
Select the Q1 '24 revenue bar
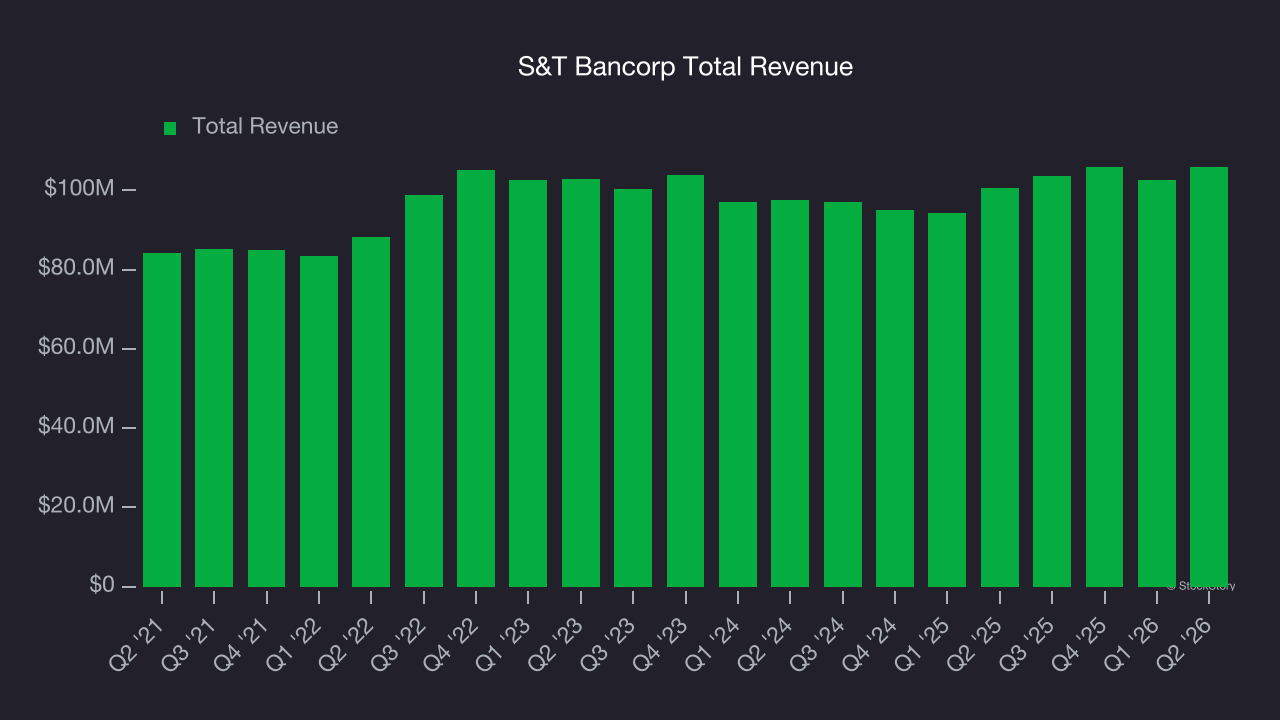(x=738, y=394)
